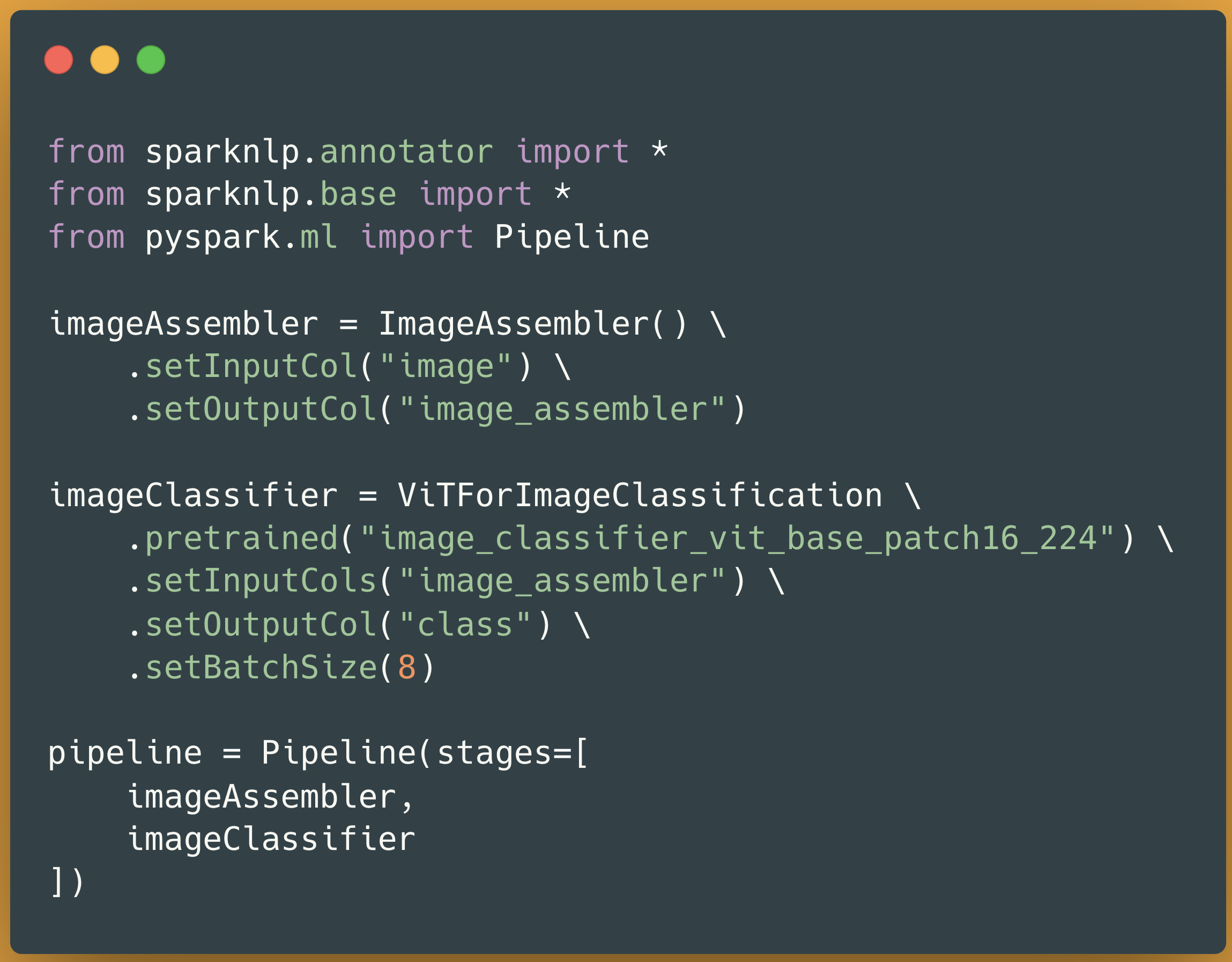Click the imageAssembler variable assignment

tap(183, 324)
